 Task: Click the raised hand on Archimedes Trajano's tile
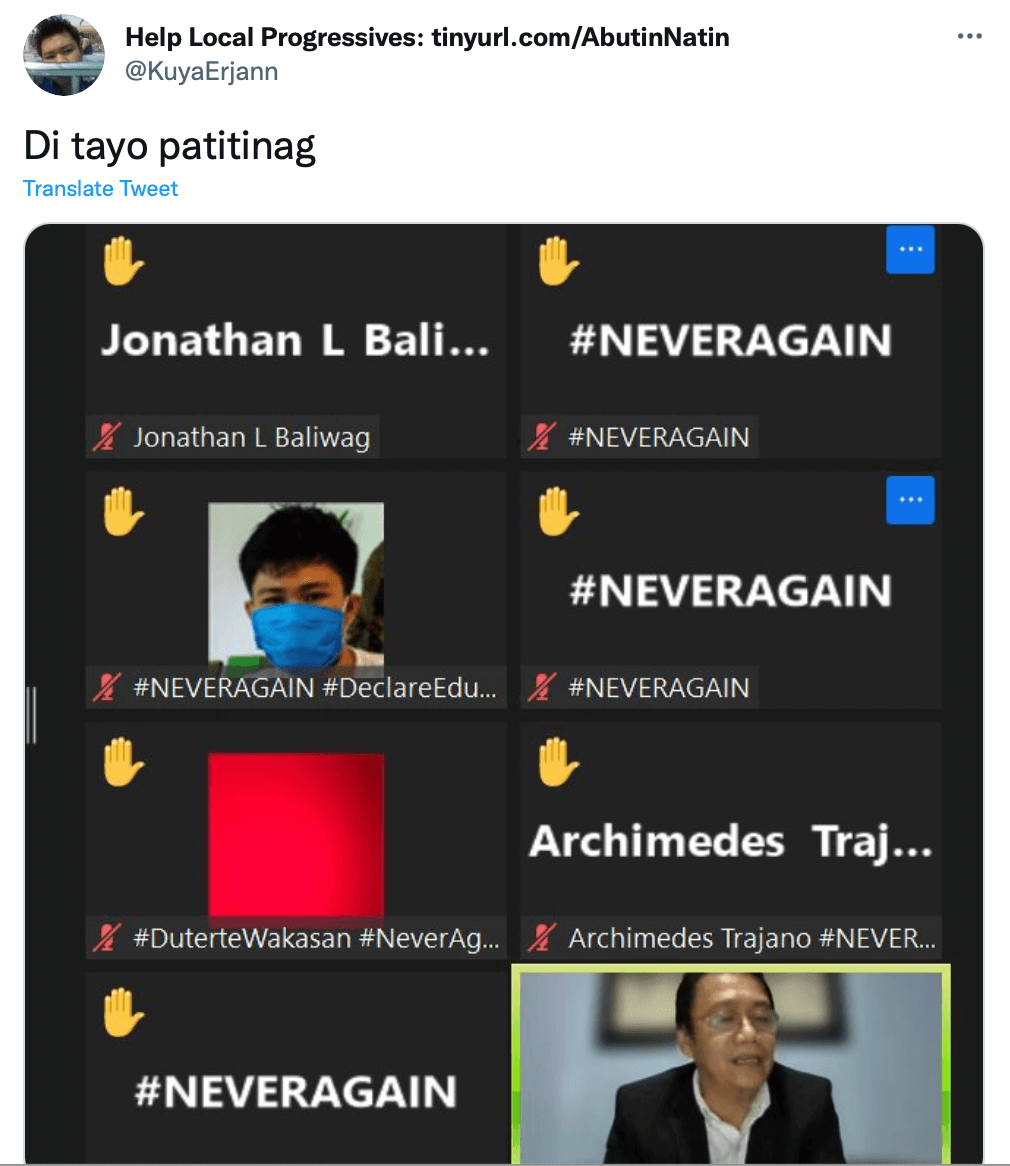point(558,761)
